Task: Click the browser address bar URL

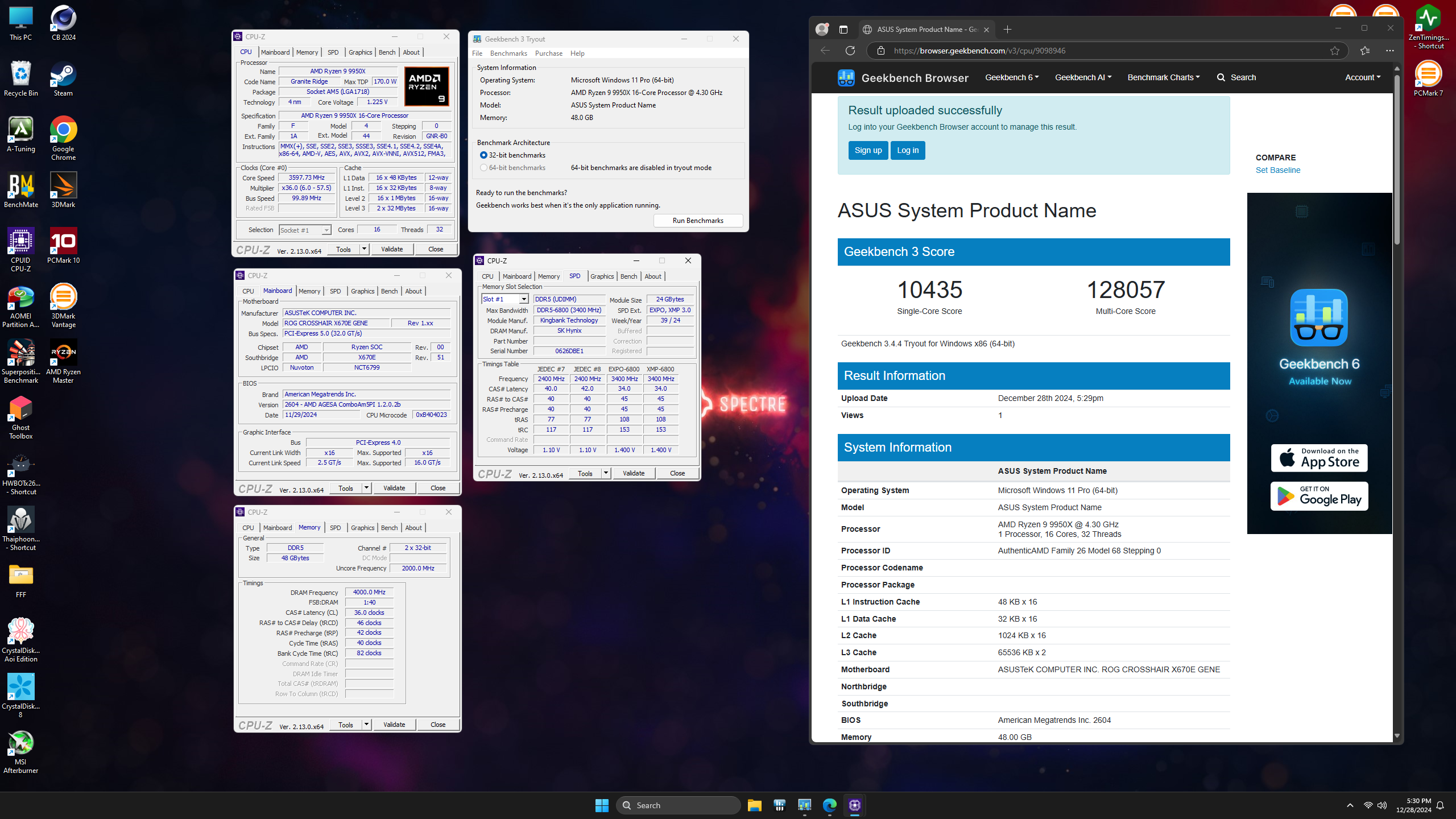Action: point(979,51)
